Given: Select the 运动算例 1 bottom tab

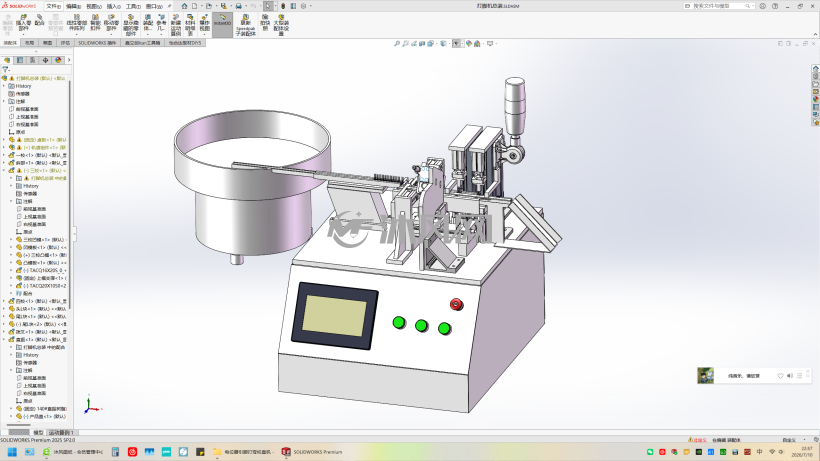Looking at the screenshot, I should click(62, 433).
